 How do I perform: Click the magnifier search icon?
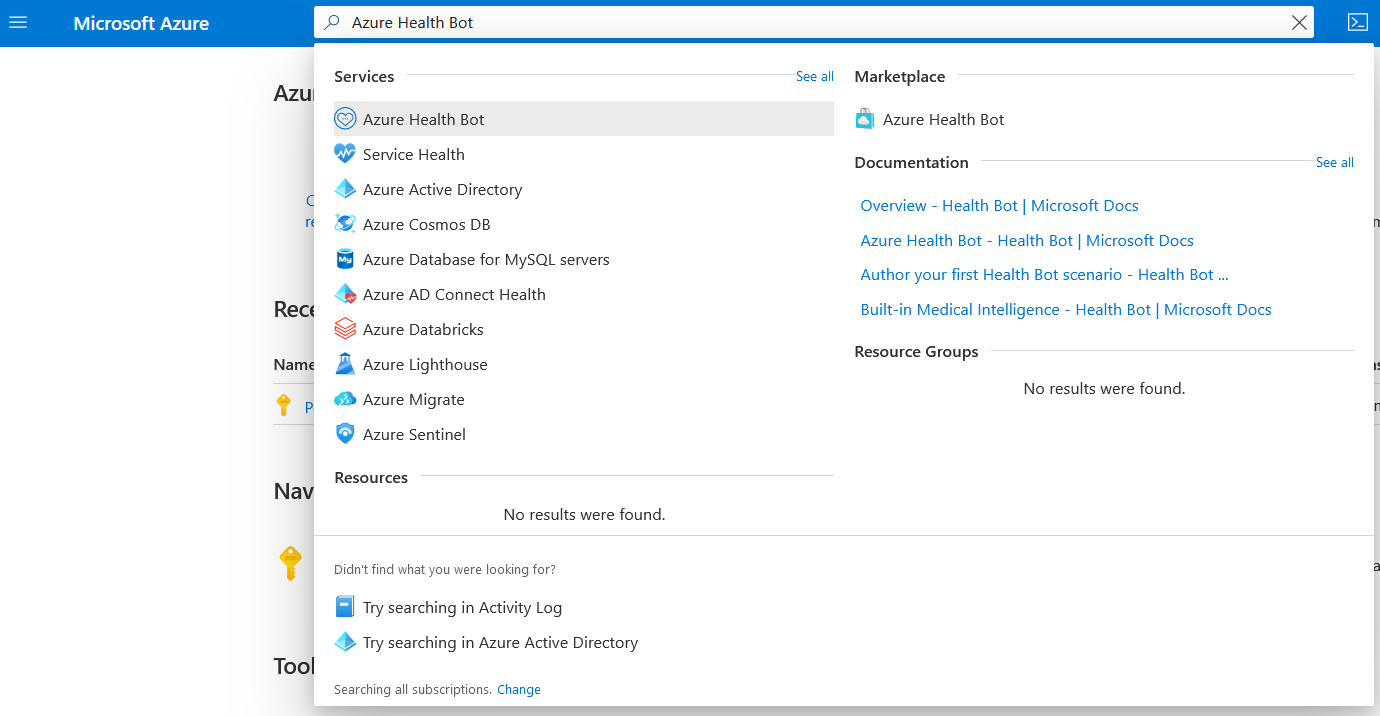tap(333, 22)
